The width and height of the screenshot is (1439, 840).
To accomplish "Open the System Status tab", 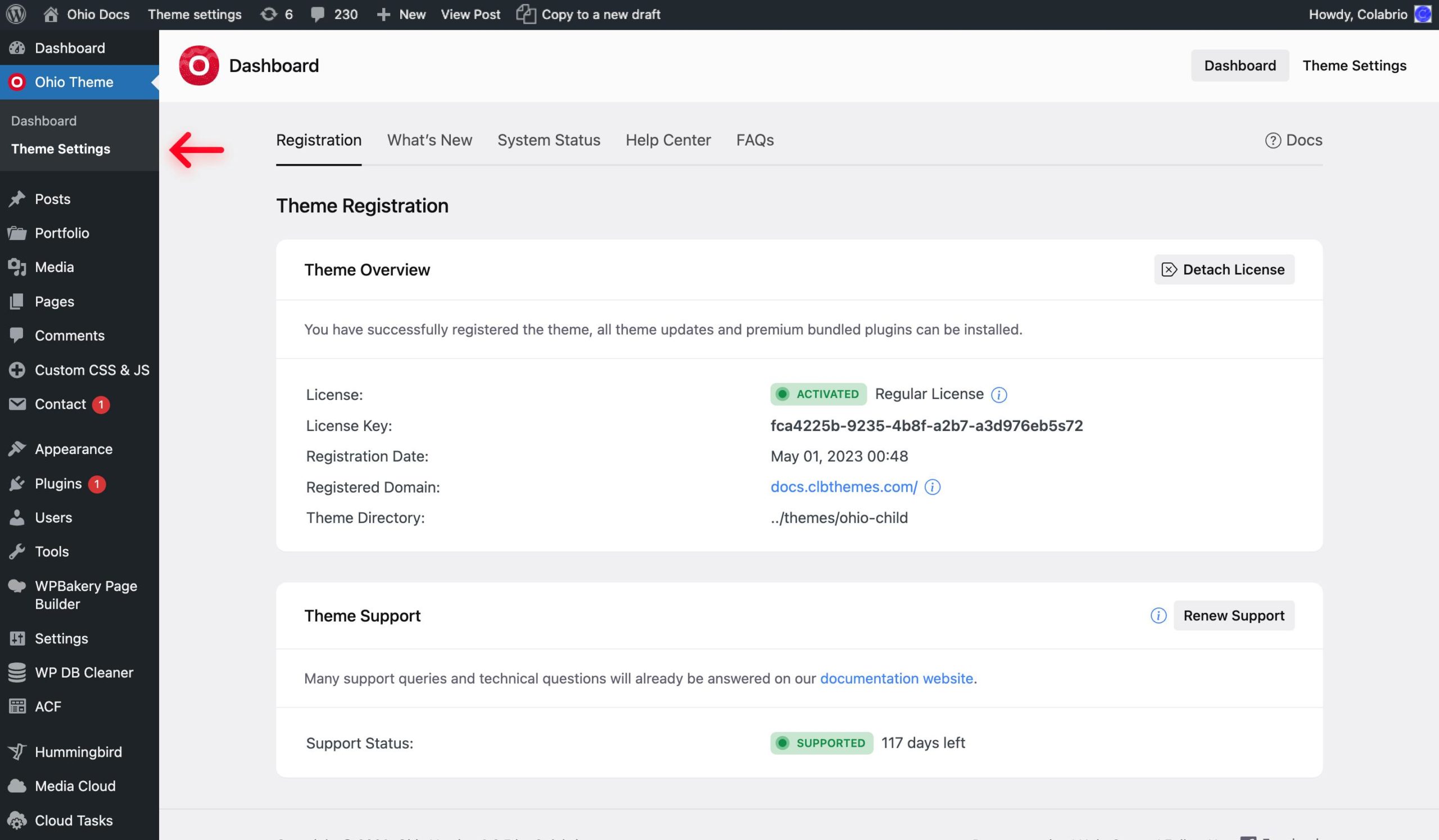I will tap(549, 140).
